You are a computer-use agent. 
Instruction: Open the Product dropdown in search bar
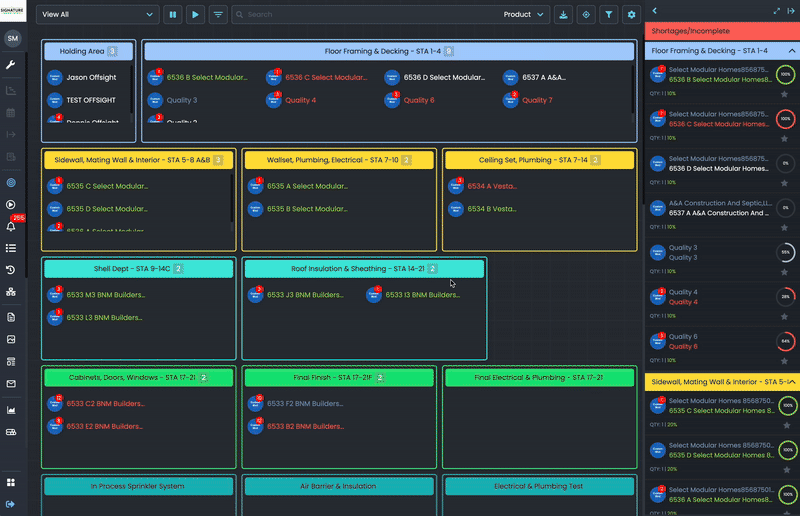[x=526, y=15]
